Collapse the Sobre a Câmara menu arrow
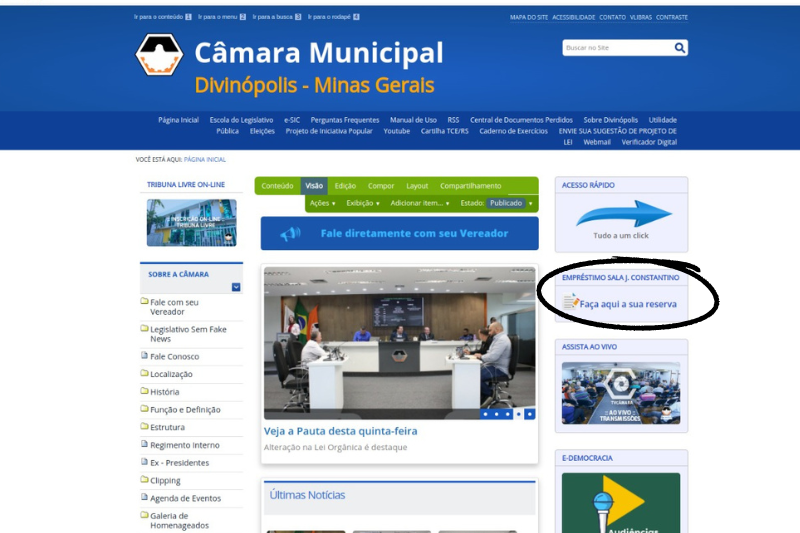The width and height of the screenshot is (800, 533). (236, 287)
